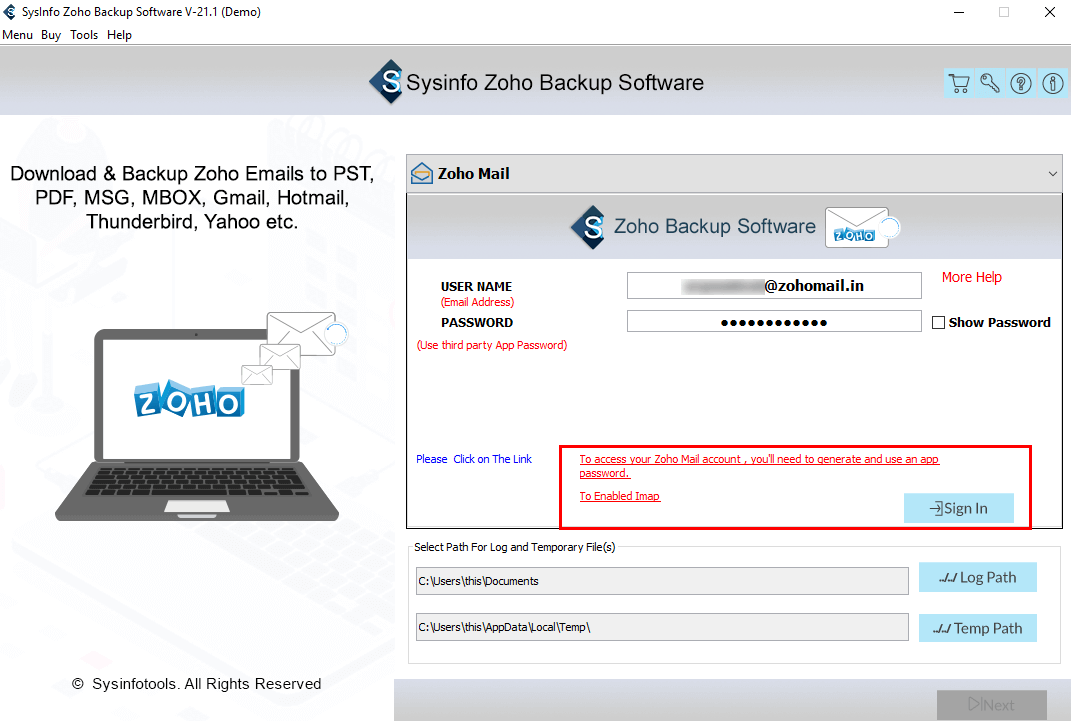Click the 'Sysinfotools. All Rights Reserved' text
Viewport: 1071px width, 721px height.
pyautogui.click(x=206, y=684)
